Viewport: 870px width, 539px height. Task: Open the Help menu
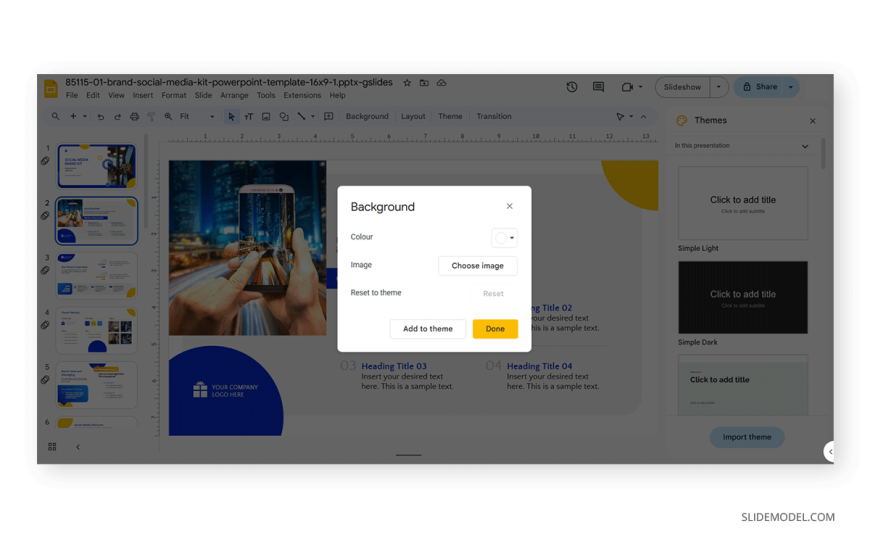pyautogui.click(x=337, y=95)
